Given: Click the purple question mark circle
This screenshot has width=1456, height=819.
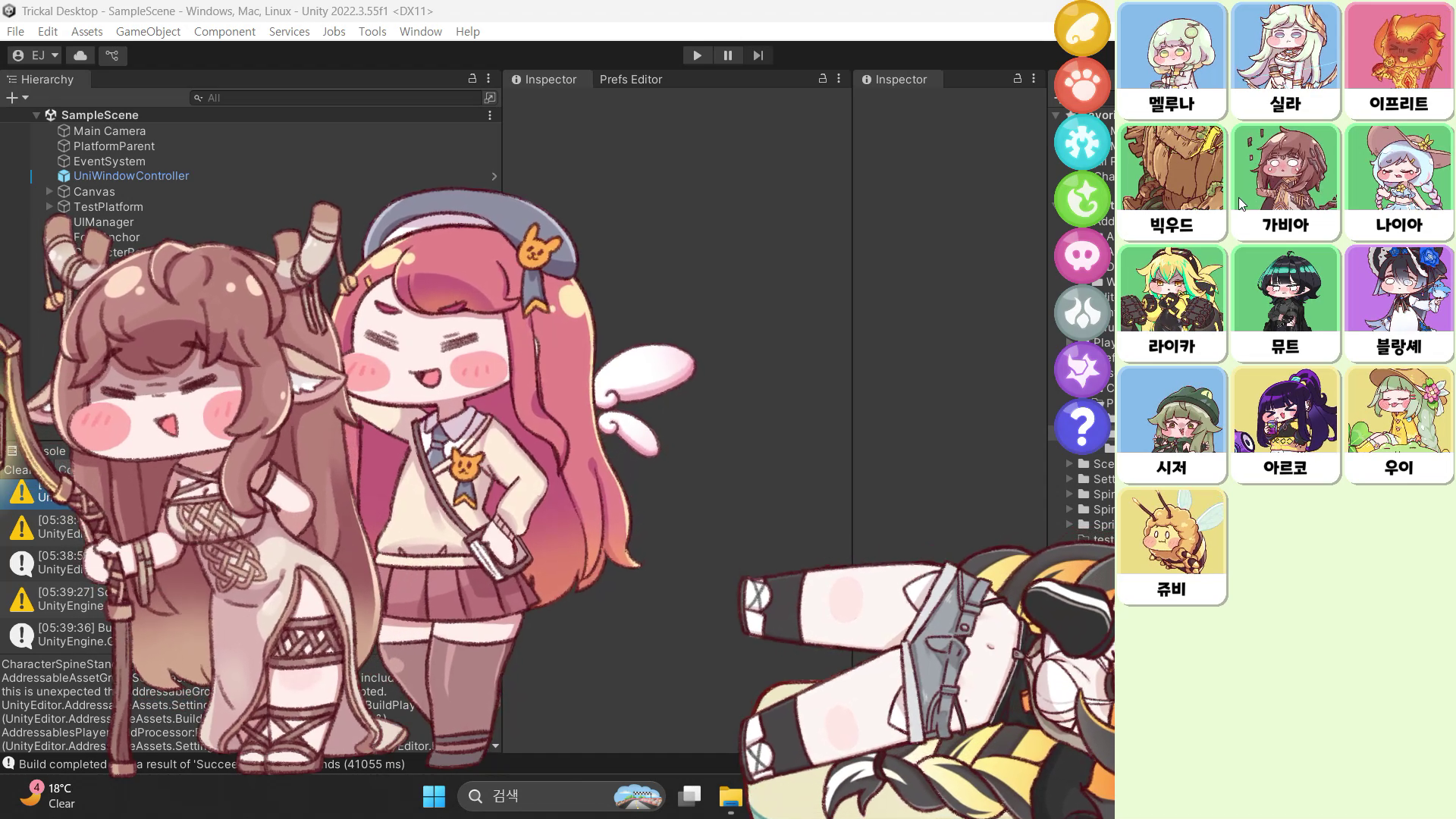Looking at the screenshot, I should click(1082, 426).
